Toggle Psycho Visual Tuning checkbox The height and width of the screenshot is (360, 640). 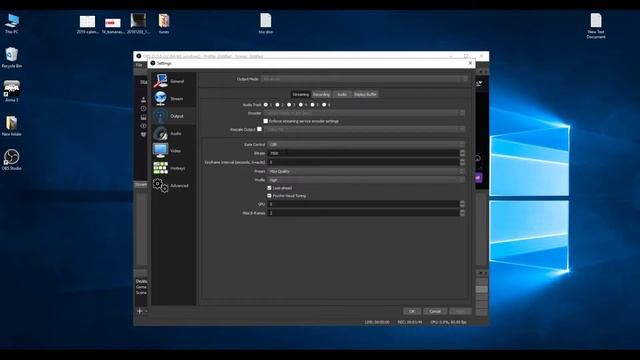point(269,196)
